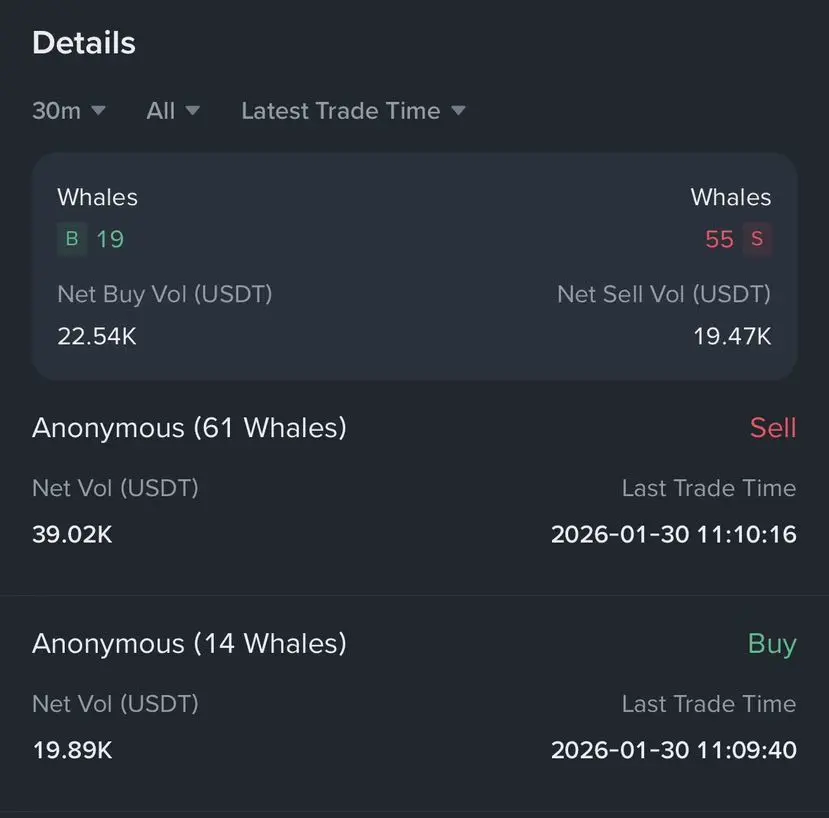829x818 pixels.
Task: Click the 2026-01-30 11:10:16 trade timestamp
Action: (x=673, y=534)
